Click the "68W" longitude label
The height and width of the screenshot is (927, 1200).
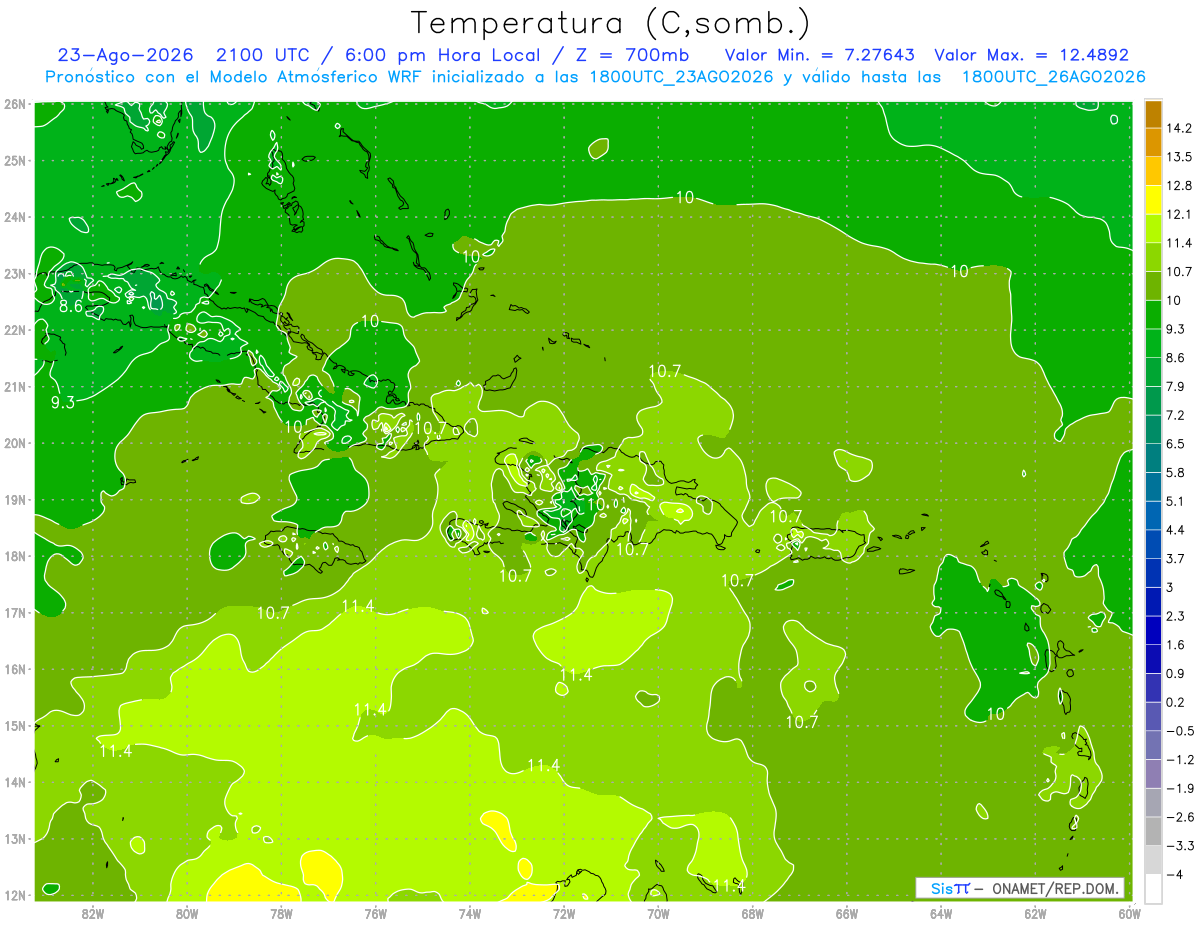coord(752,913)
